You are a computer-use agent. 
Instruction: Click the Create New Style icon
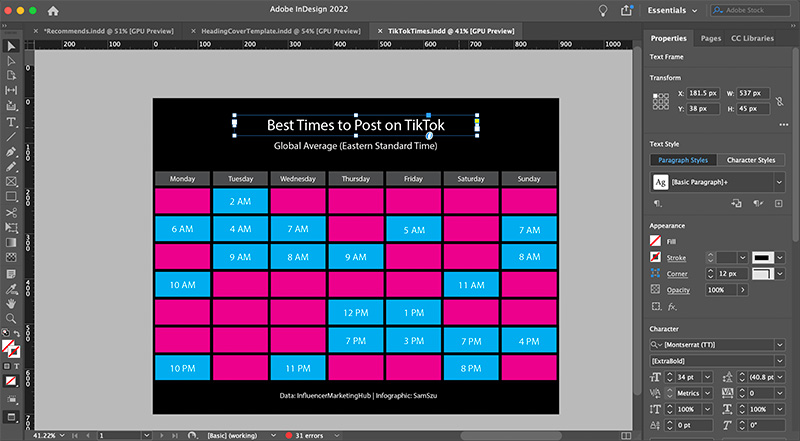click(779, 204)
